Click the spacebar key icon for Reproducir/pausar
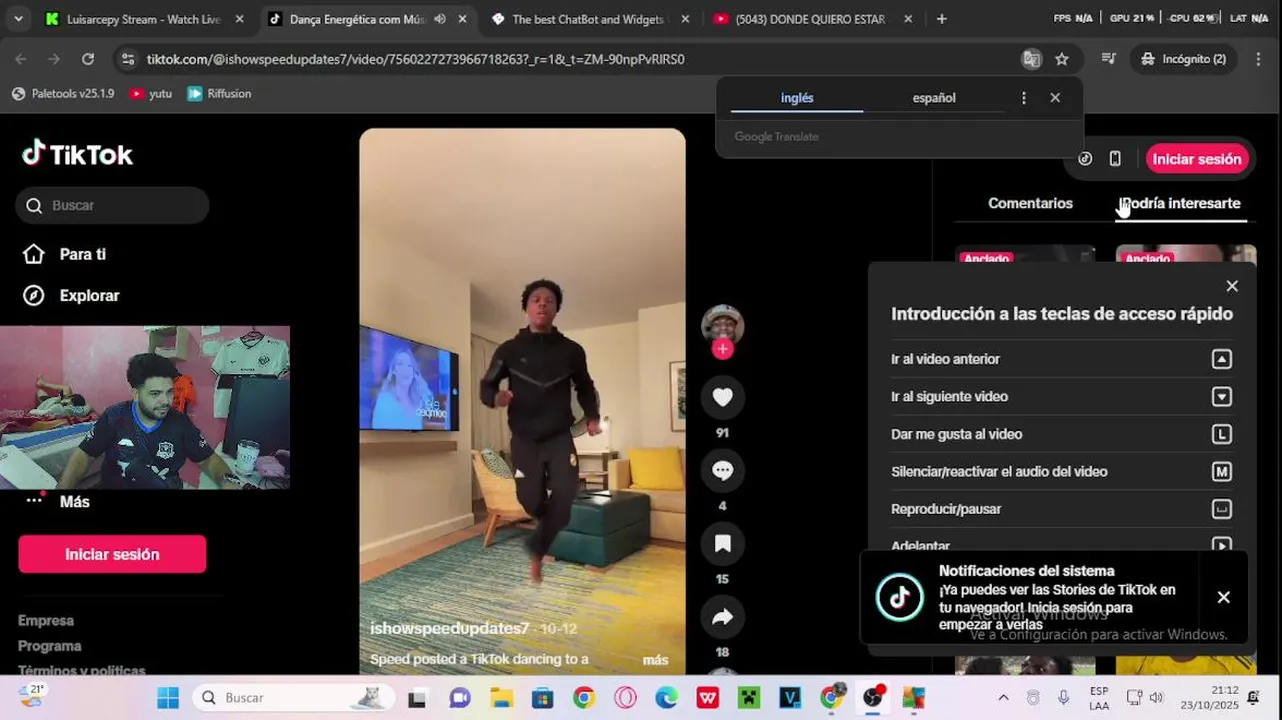The height and width of the screenshot is (720, 1282). point(1221,509)
